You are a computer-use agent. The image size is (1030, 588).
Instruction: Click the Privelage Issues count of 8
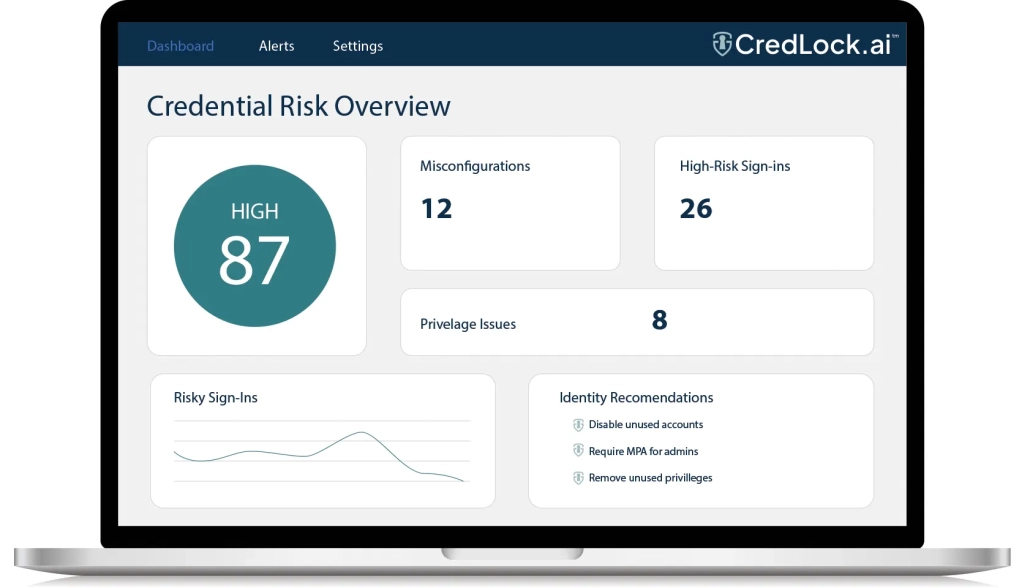point(659,320)
